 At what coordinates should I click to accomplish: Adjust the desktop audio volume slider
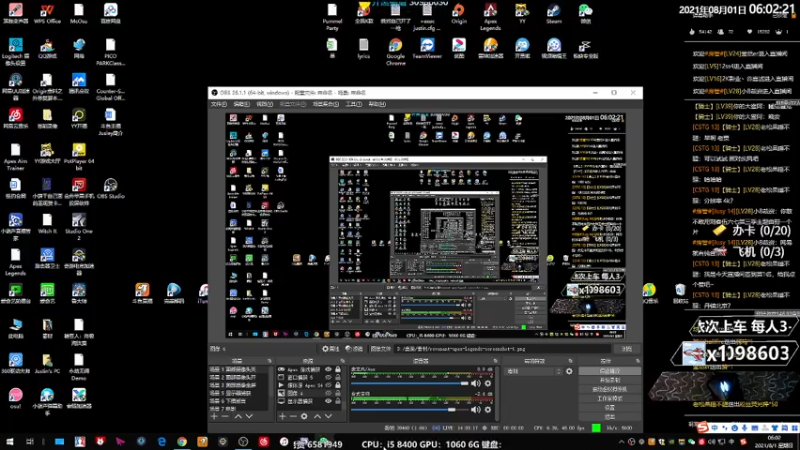(462, 383)
